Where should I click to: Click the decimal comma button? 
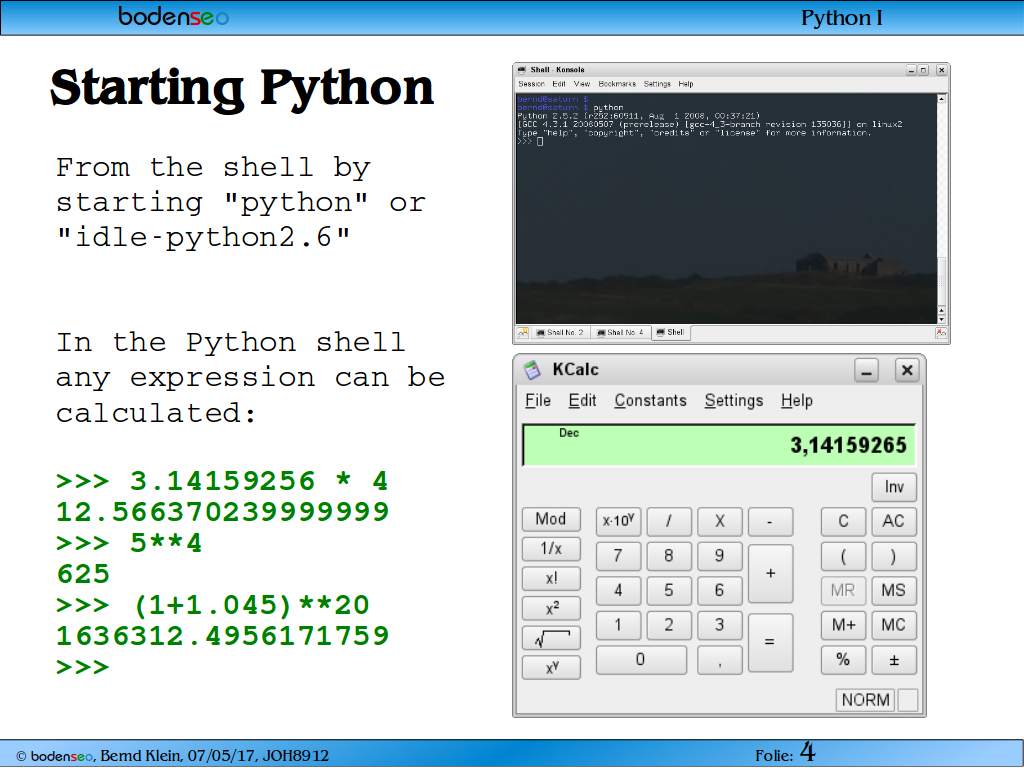click(x=720, y=660)
